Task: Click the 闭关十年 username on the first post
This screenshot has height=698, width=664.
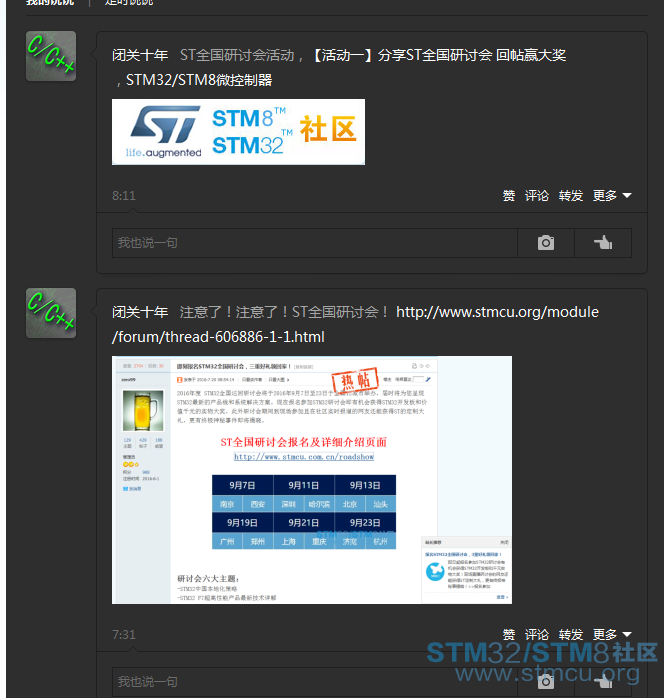Action: coord(140,55)
